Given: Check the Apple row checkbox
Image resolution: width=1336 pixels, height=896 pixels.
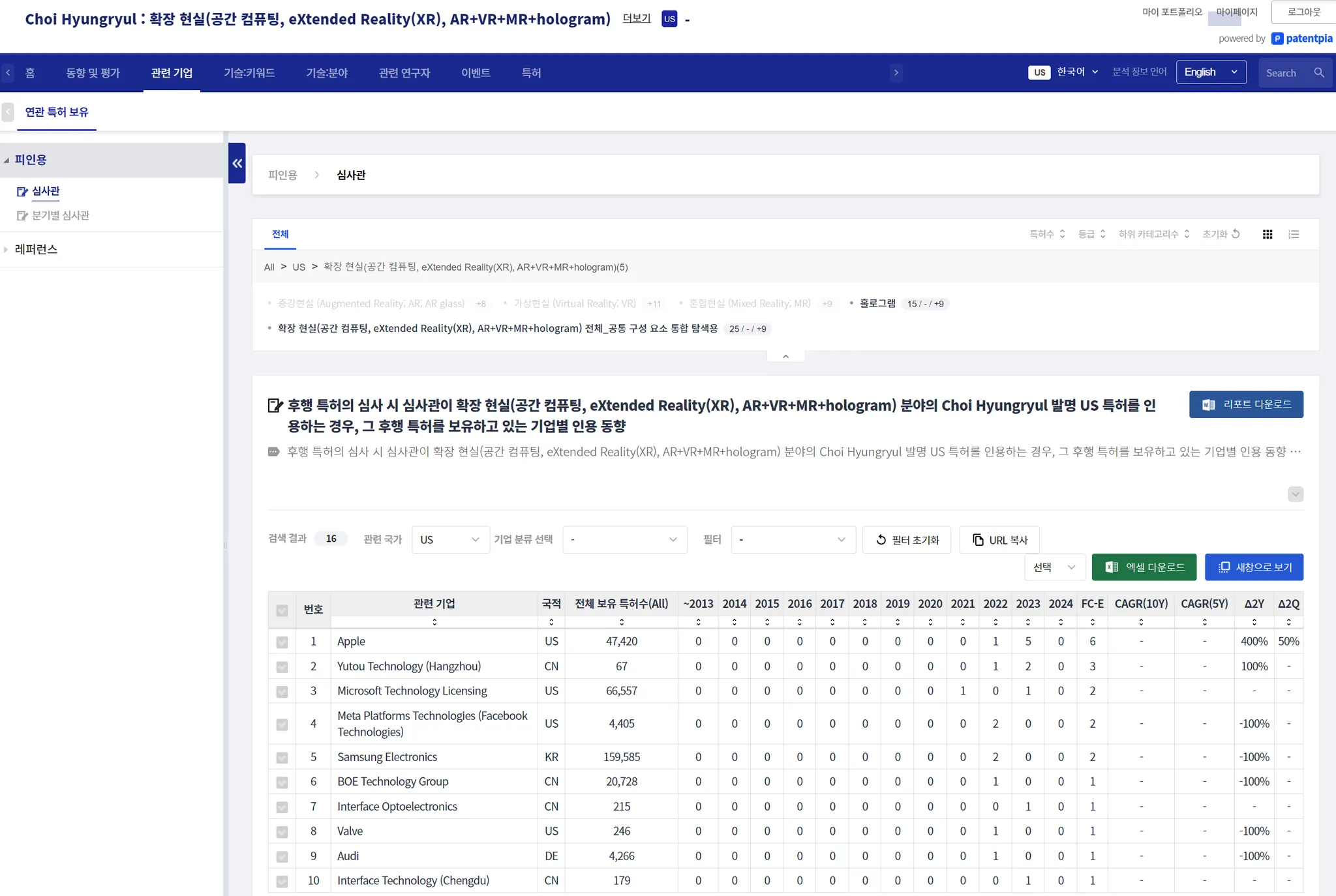Looking at the screenshot, I should [282, 642].
